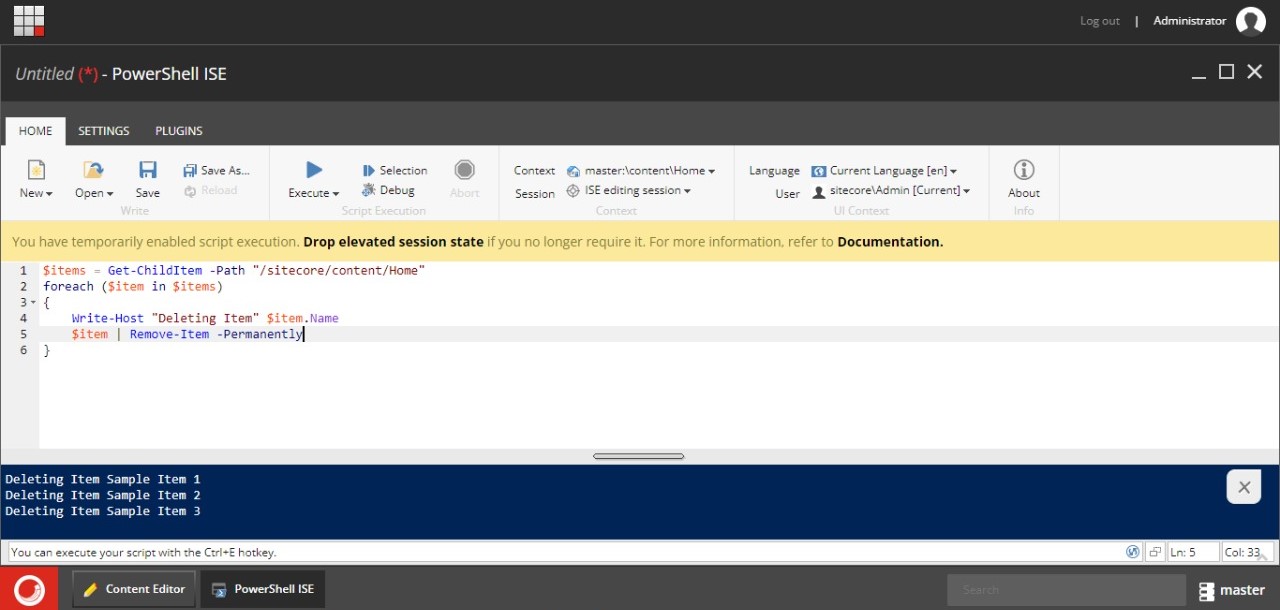
Task: Click output line Deleting Item Sample Item 3
Action: (x=103, y=511)
